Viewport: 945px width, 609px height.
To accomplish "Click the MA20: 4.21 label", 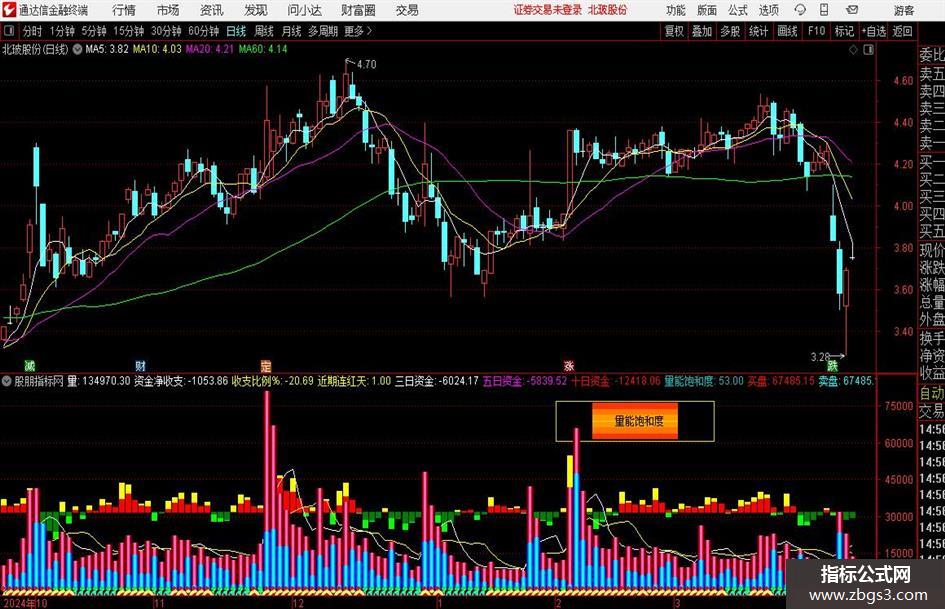I will (209, 49).
